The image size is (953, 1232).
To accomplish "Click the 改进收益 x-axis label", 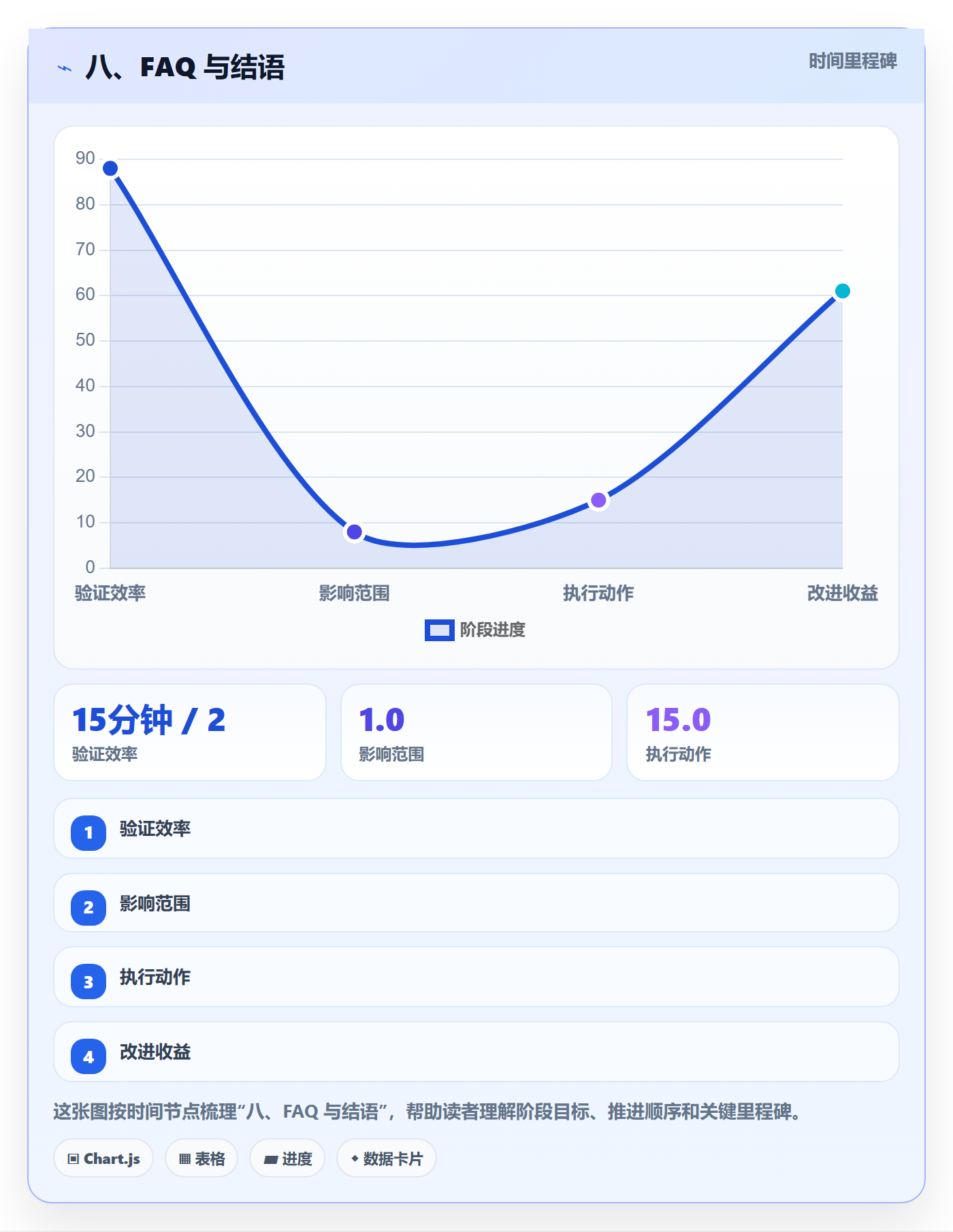I will [x=842, y=594].
